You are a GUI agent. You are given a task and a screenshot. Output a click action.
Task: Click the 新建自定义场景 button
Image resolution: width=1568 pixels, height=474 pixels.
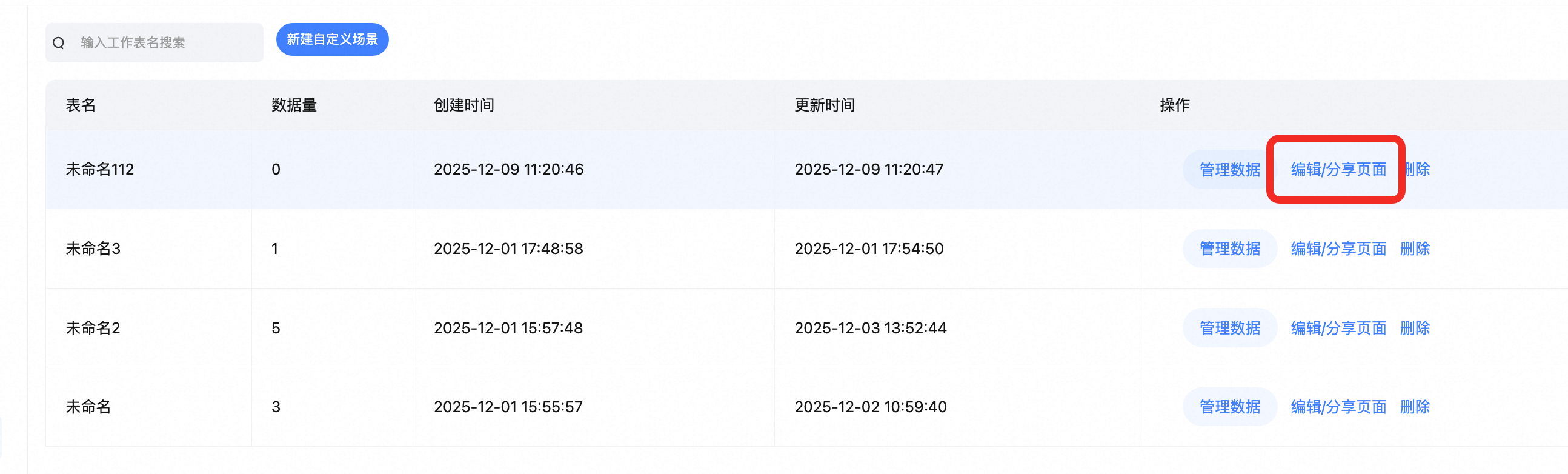coord(332,39)
